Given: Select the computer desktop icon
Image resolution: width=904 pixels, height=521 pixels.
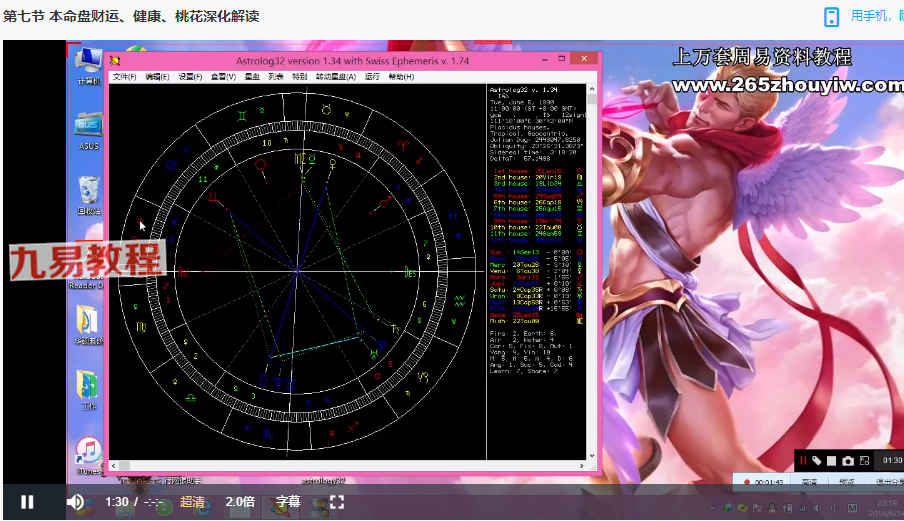Looking at the screenshot, I should pyautogui.click(x=88, y=66).
